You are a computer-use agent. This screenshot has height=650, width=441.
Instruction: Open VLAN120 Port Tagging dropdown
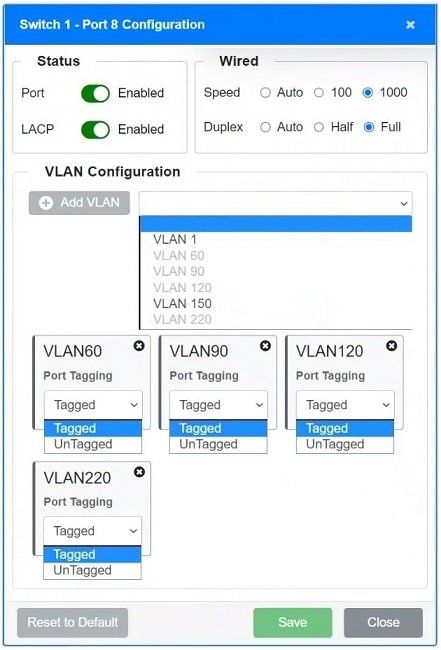(x=345, y=405)
